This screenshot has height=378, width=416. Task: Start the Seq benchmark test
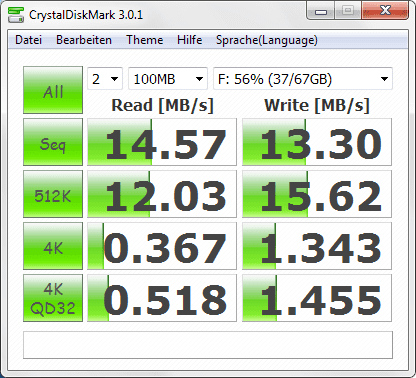pyautogui.click(x=53, y=142)
